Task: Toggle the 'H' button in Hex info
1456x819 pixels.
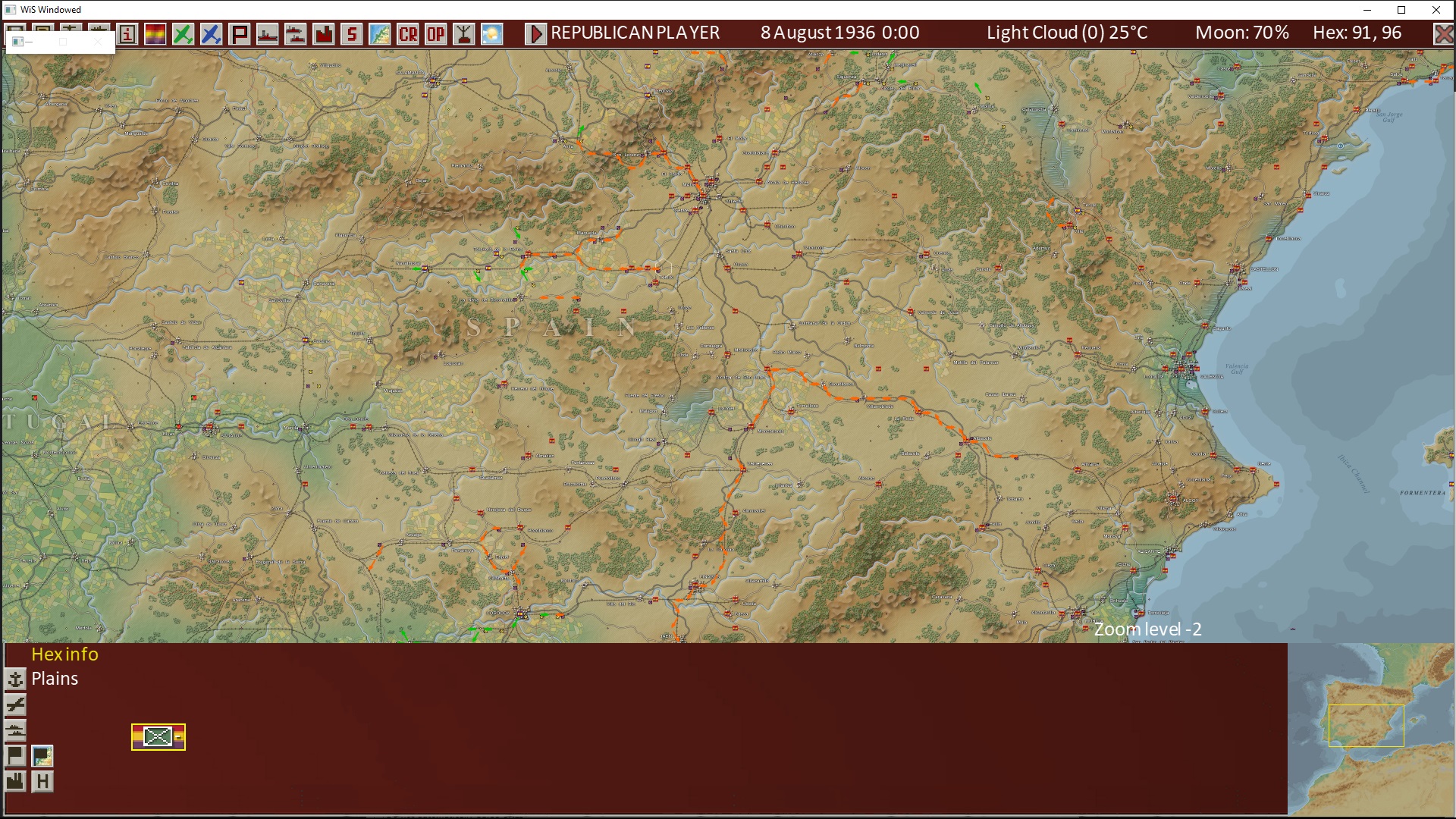Action: coord(42,781)
